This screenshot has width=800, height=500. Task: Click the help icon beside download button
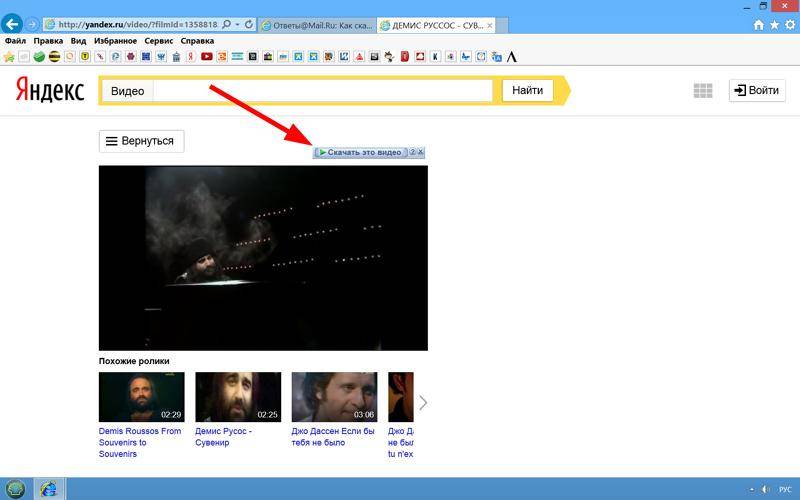click(413, 152)
